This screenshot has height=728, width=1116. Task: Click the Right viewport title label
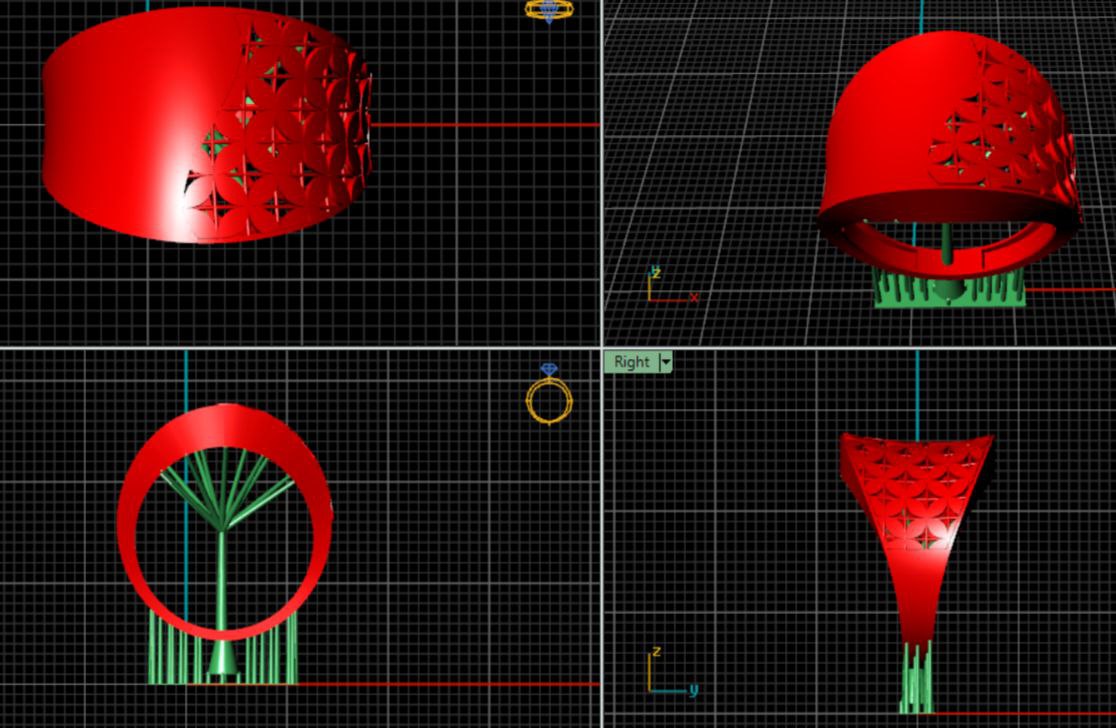[631, 362]
